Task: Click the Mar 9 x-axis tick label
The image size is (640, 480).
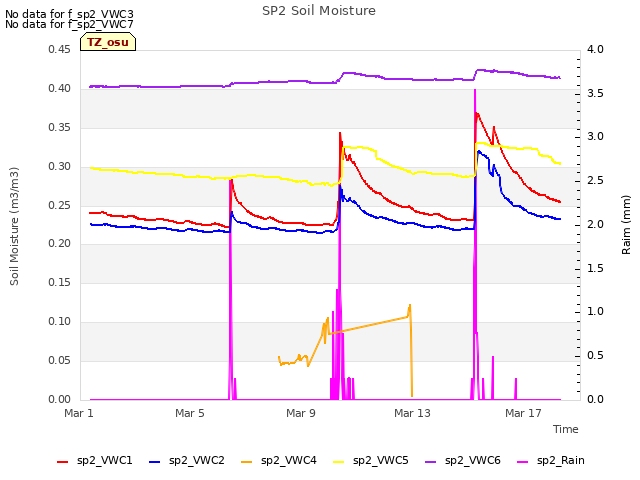Action: (301, 413)
